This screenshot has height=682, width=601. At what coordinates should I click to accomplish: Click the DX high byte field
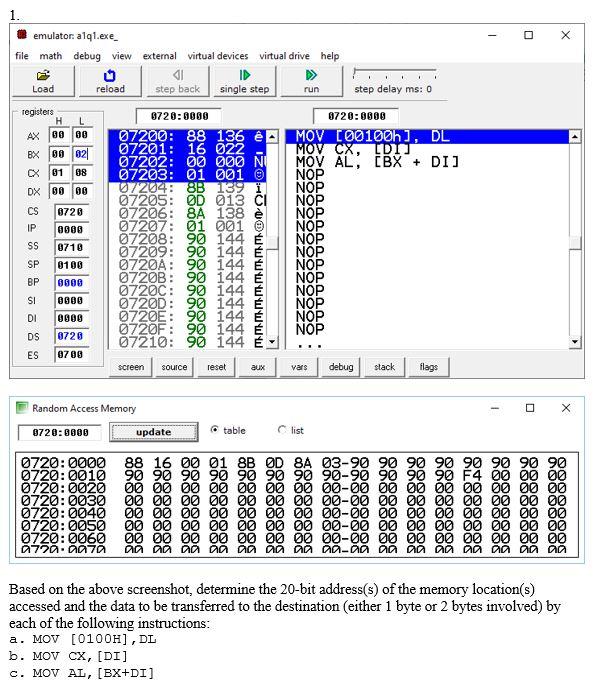tap(58, 191)
